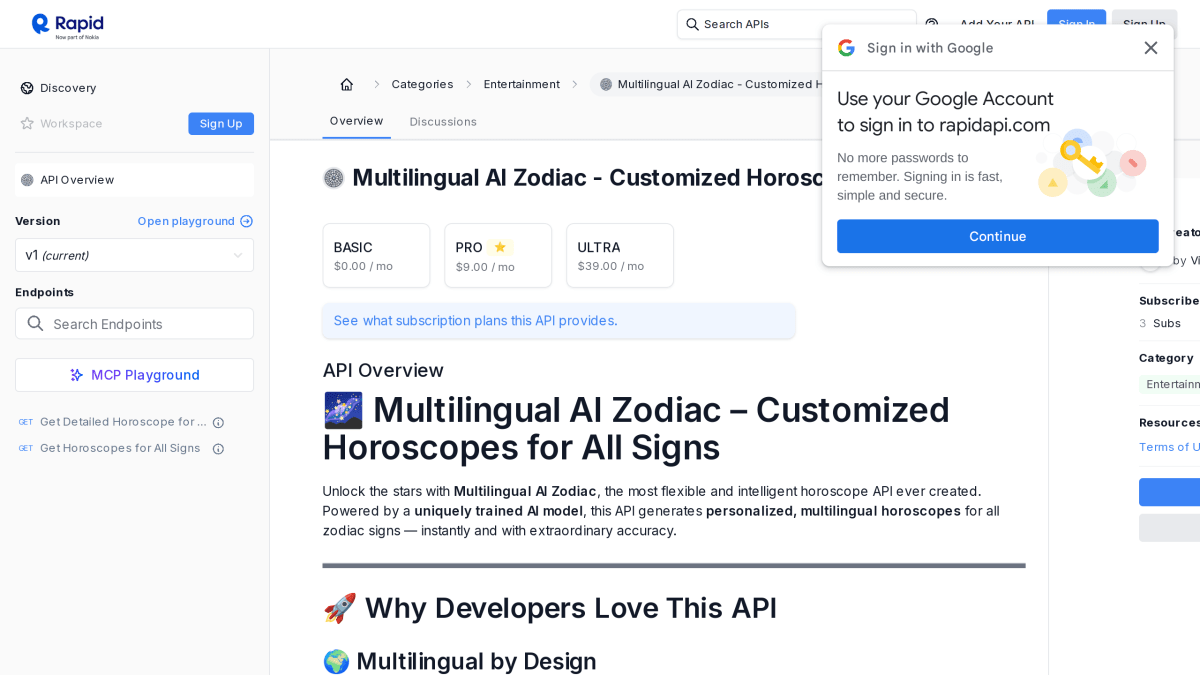Image resolution: width=1200 pixels, height=675 pixels.
Task: Open Entertainment in the breadcrumb
Action: coord(521,84)
